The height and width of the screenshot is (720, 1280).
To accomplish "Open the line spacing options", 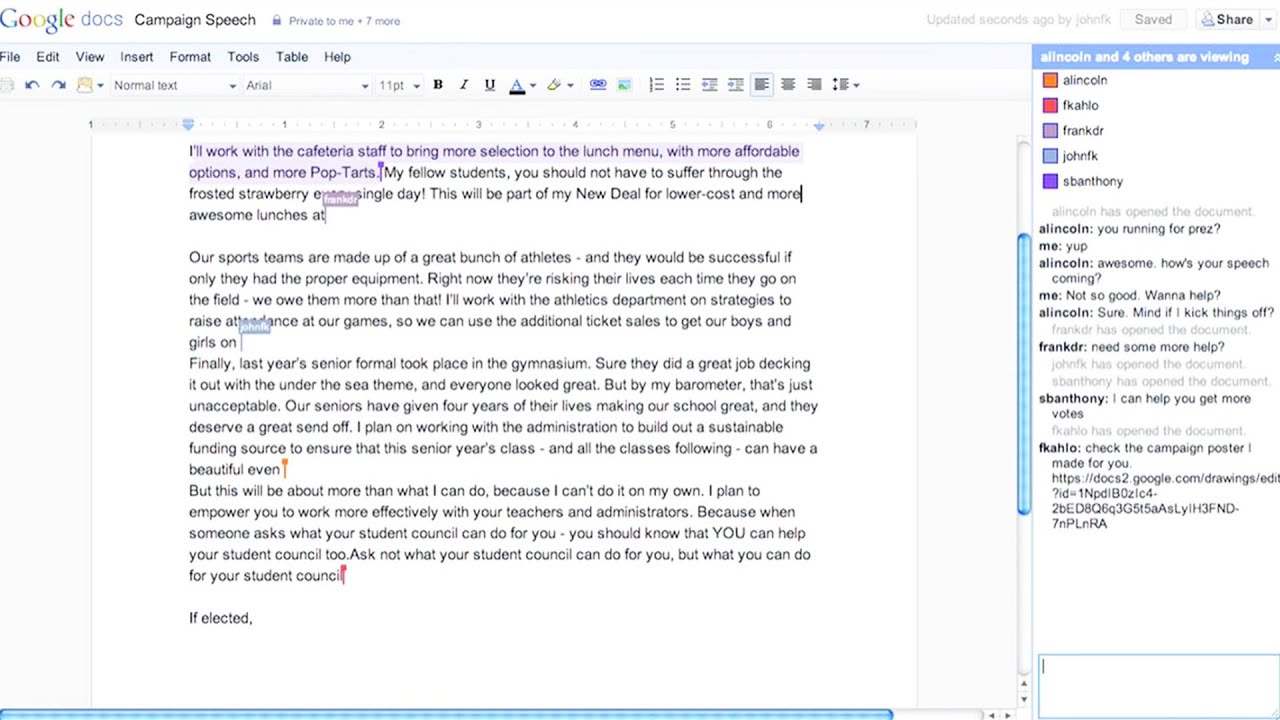I will coord(845,85).
